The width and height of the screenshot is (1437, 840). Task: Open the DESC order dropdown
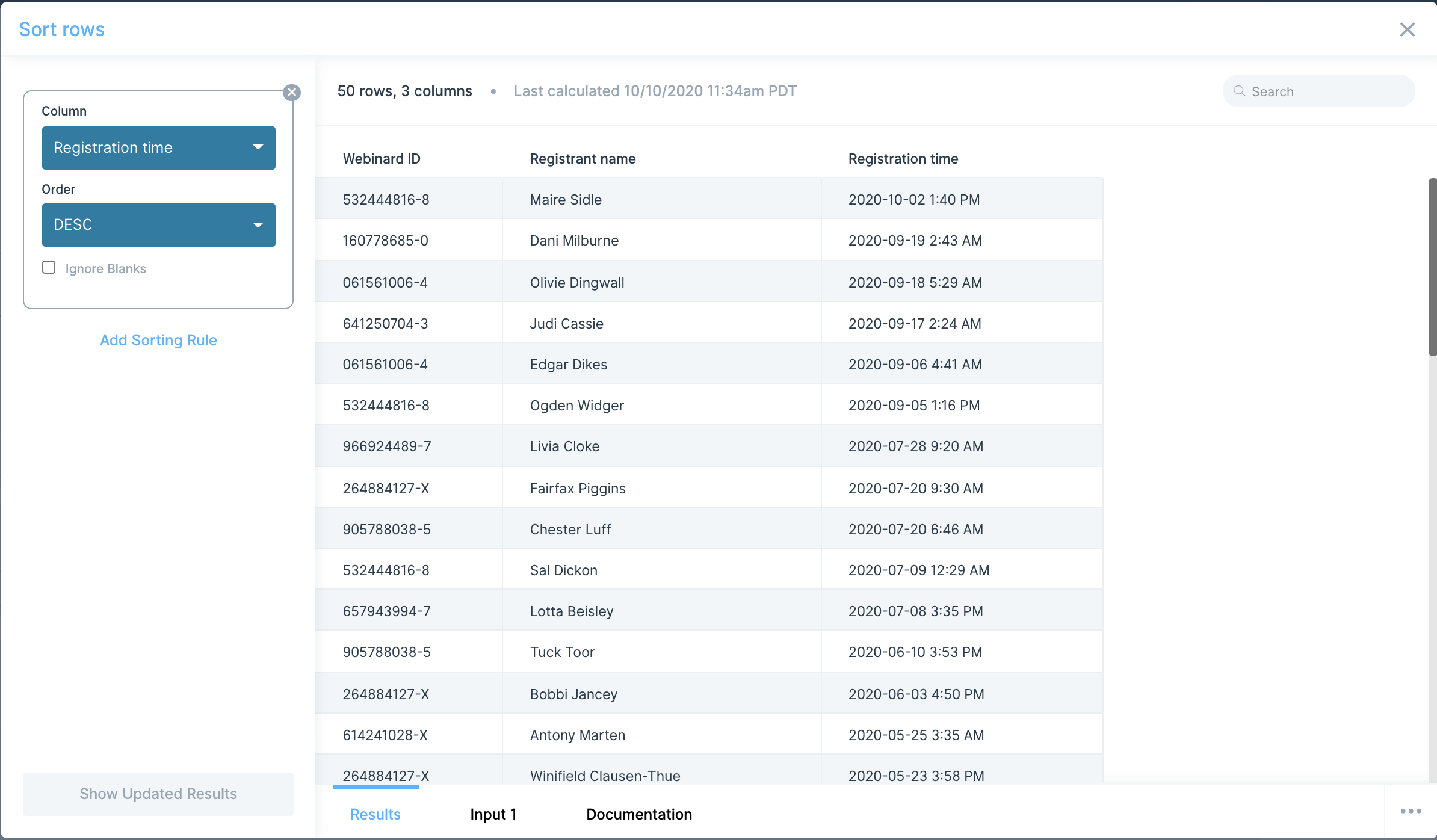pyautogui.click(x=159, y=225)
